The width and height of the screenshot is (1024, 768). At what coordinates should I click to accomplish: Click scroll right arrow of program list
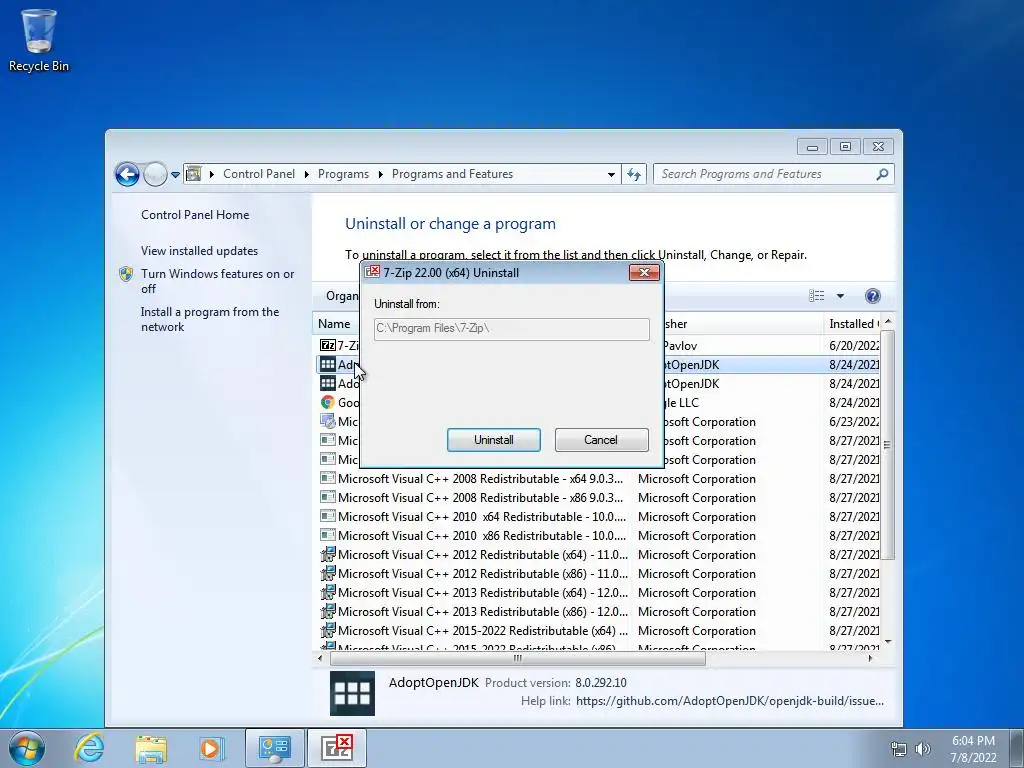pyautogui.click(x=870, y=658)
